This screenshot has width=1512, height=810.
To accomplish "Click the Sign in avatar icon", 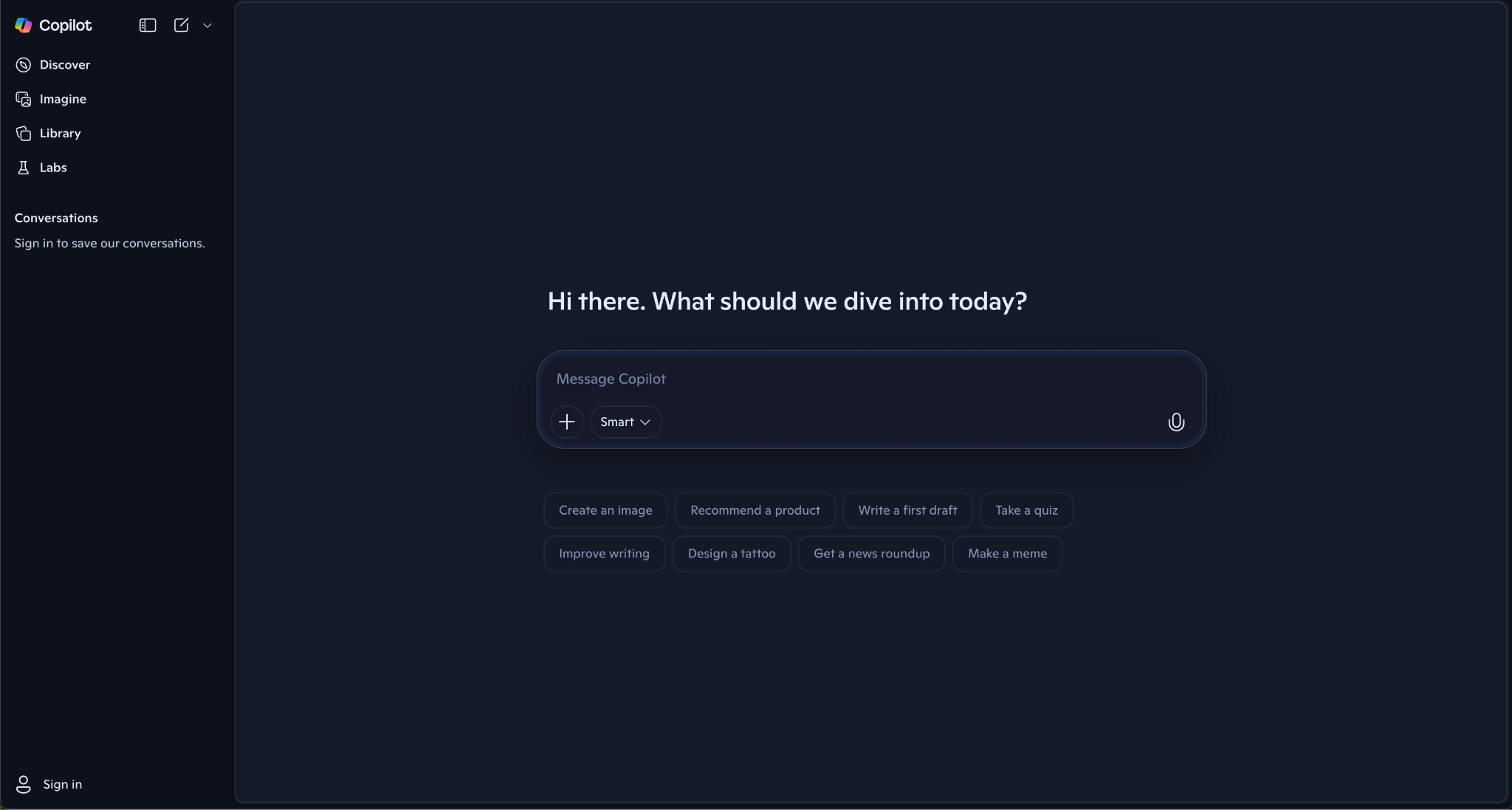I will 23,785.
